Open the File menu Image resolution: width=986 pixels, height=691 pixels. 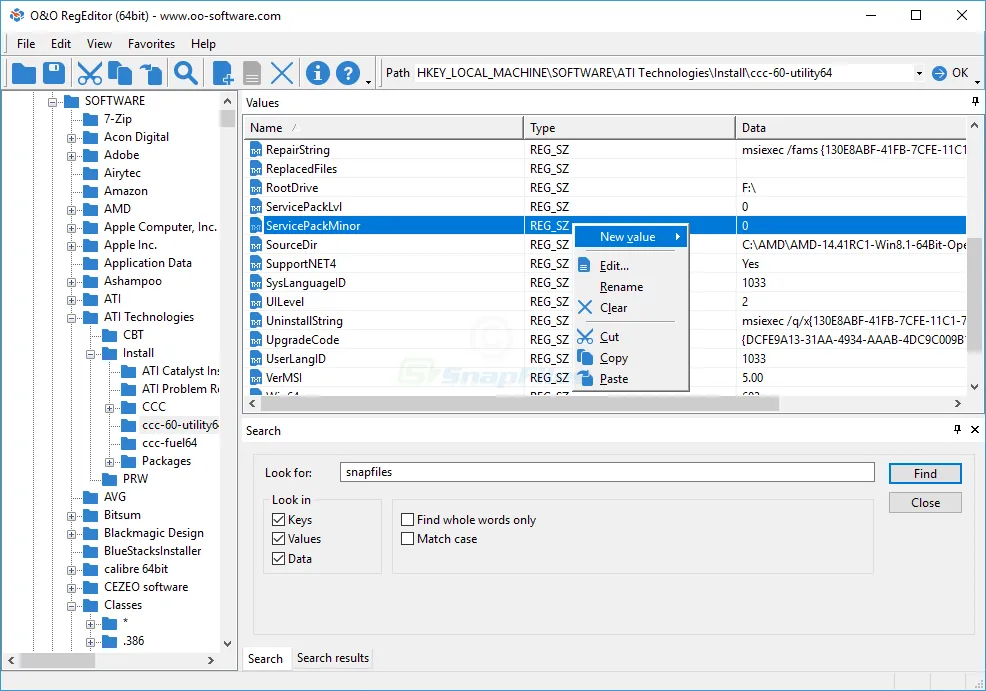click(26, 43)
